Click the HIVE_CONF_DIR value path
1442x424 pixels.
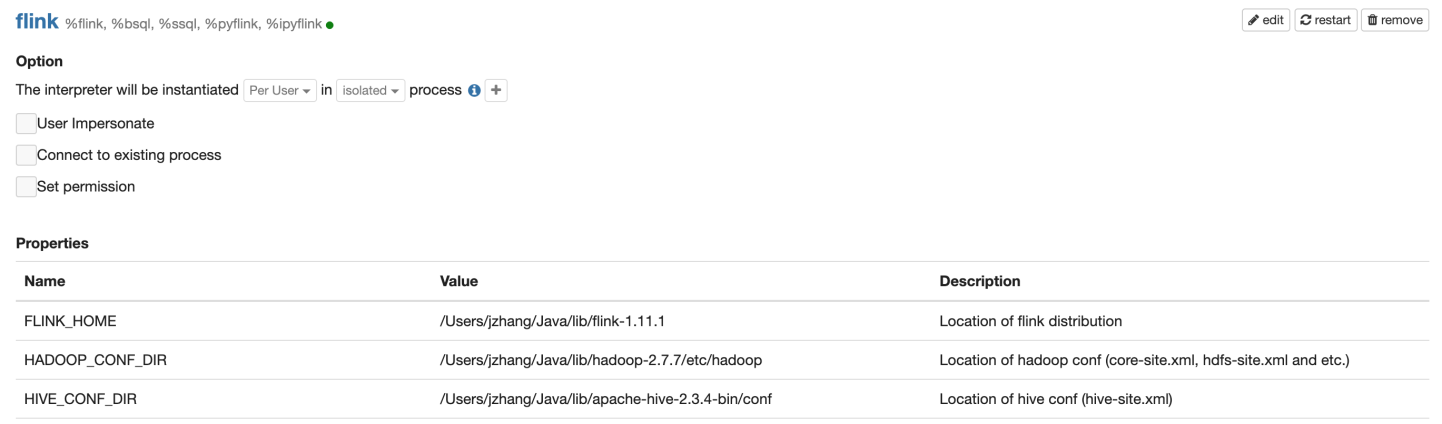click(605, 399)
